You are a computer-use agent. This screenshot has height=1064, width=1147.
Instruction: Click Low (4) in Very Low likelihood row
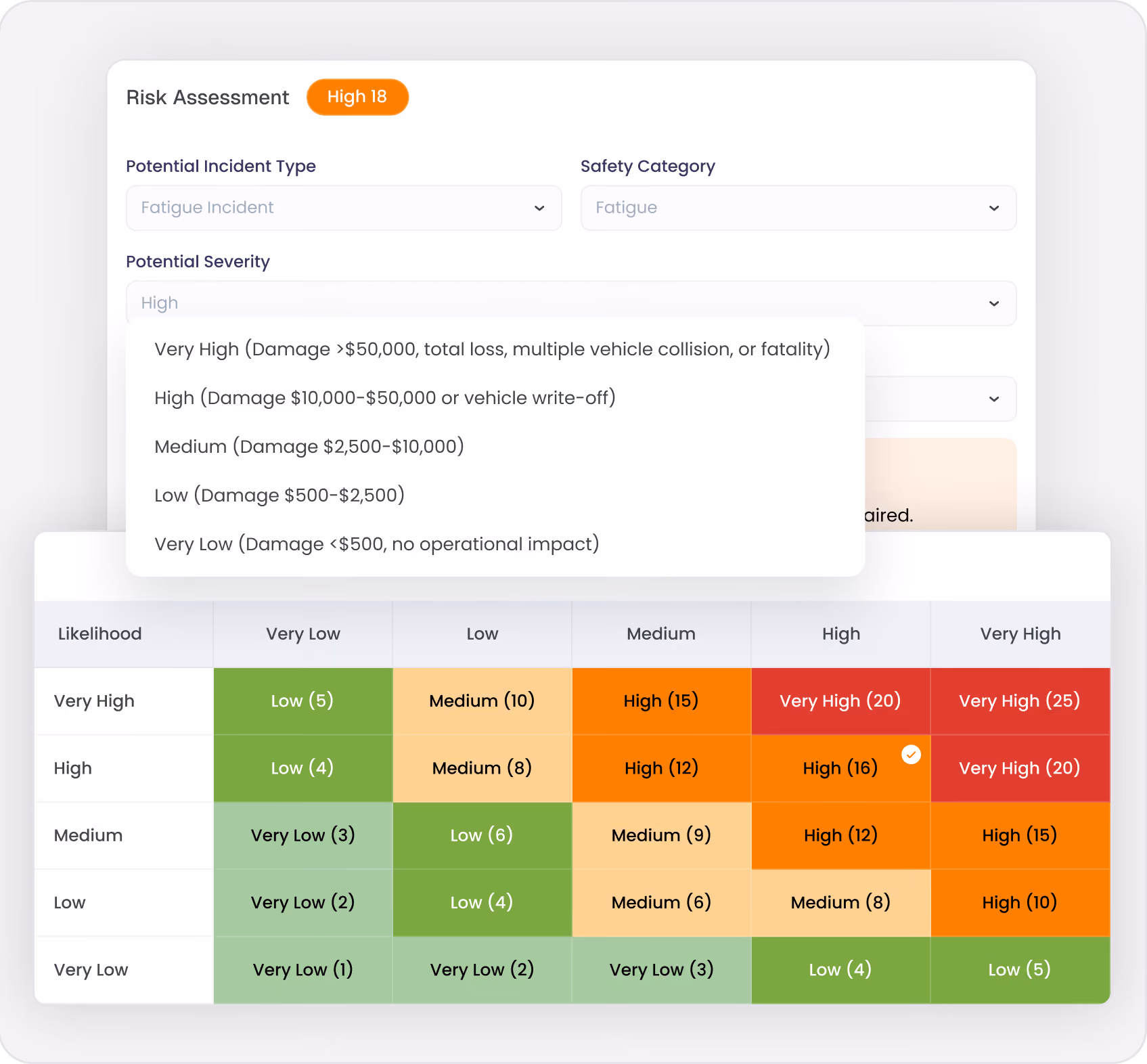pyautogui.click(x=840, y=970)
